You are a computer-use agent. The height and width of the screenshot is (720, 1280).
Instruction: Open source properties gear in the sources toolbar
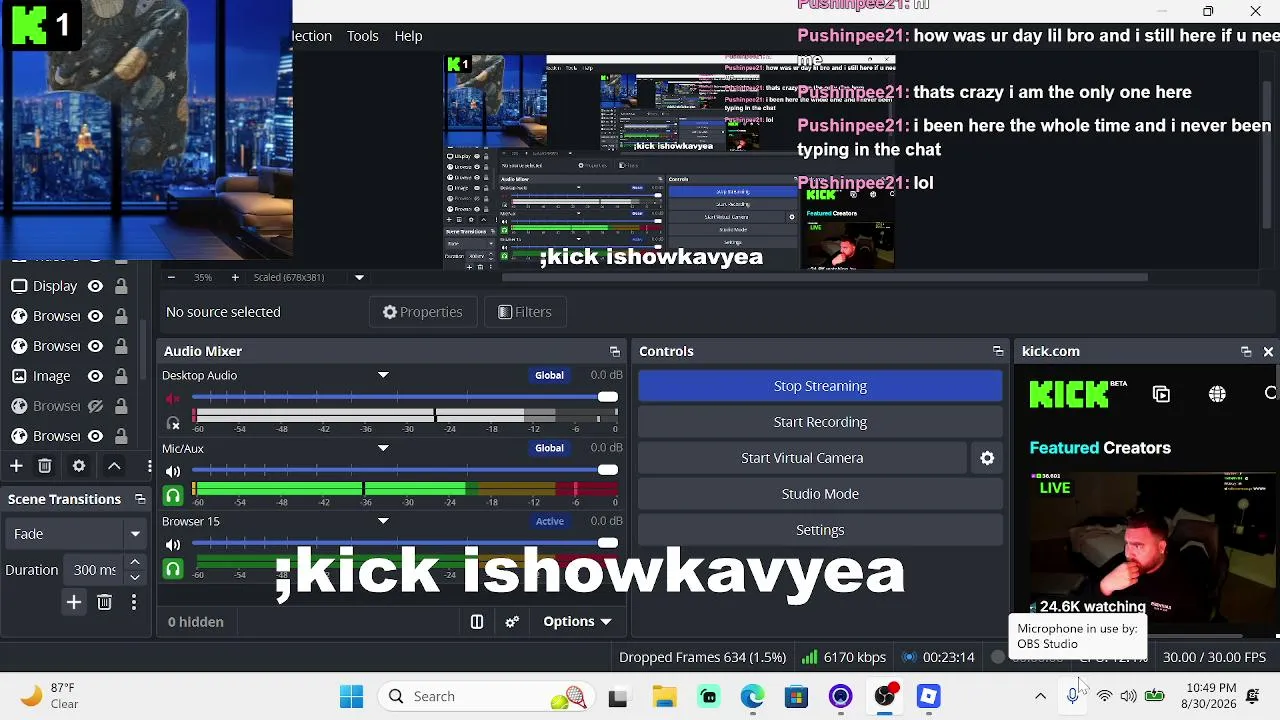pyautogui.click(x=79, y=466)
